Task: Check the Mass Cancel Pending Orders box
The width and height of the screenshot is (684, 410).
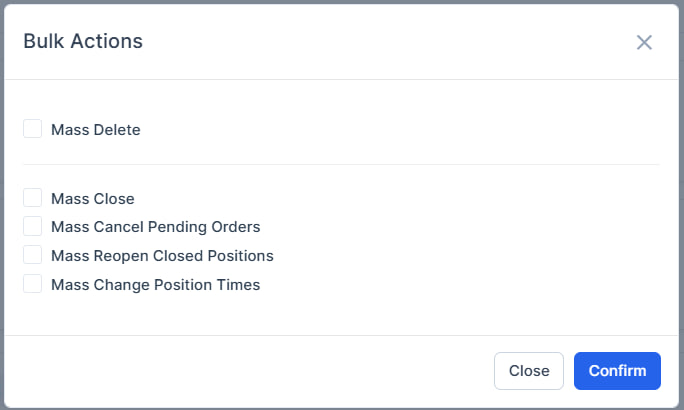Action: pos(33,226)
